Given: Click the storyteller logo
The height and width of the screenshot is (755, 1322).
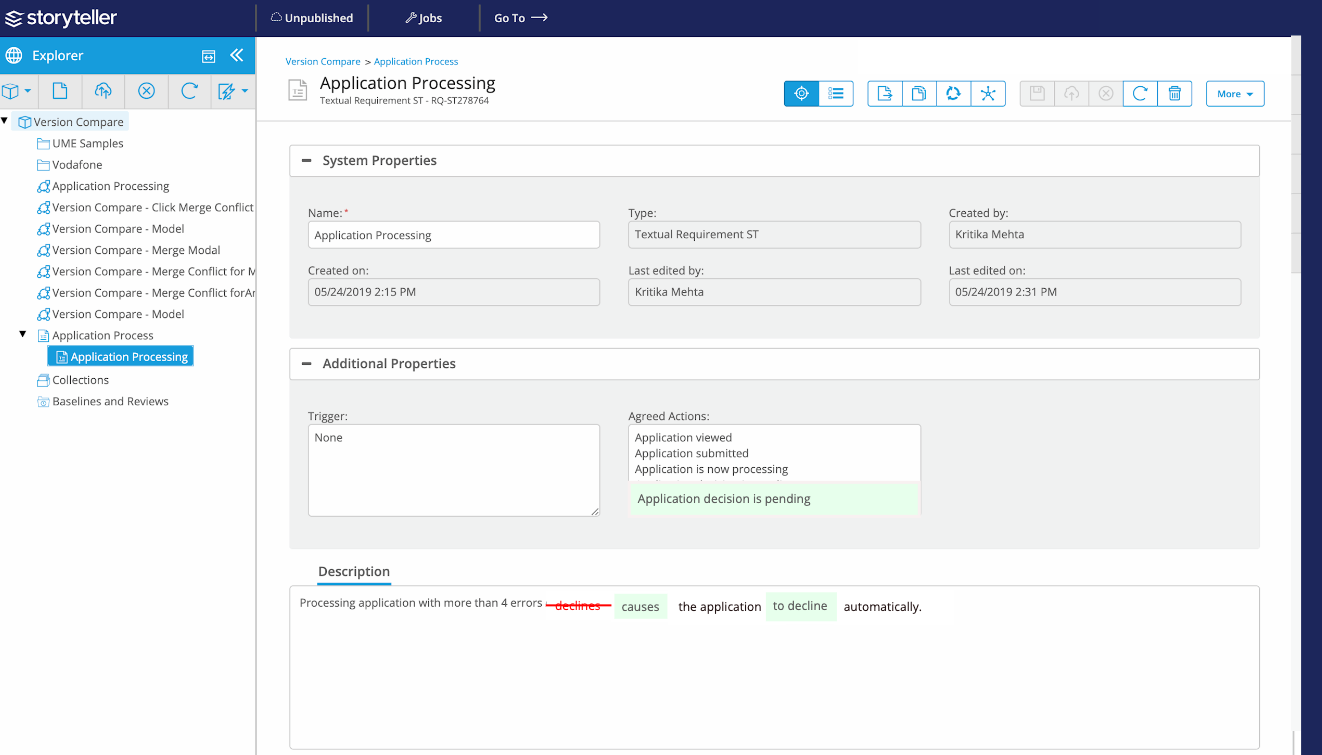Looking at the screenshot, I should pyautogui.click(x=61, y=18).
